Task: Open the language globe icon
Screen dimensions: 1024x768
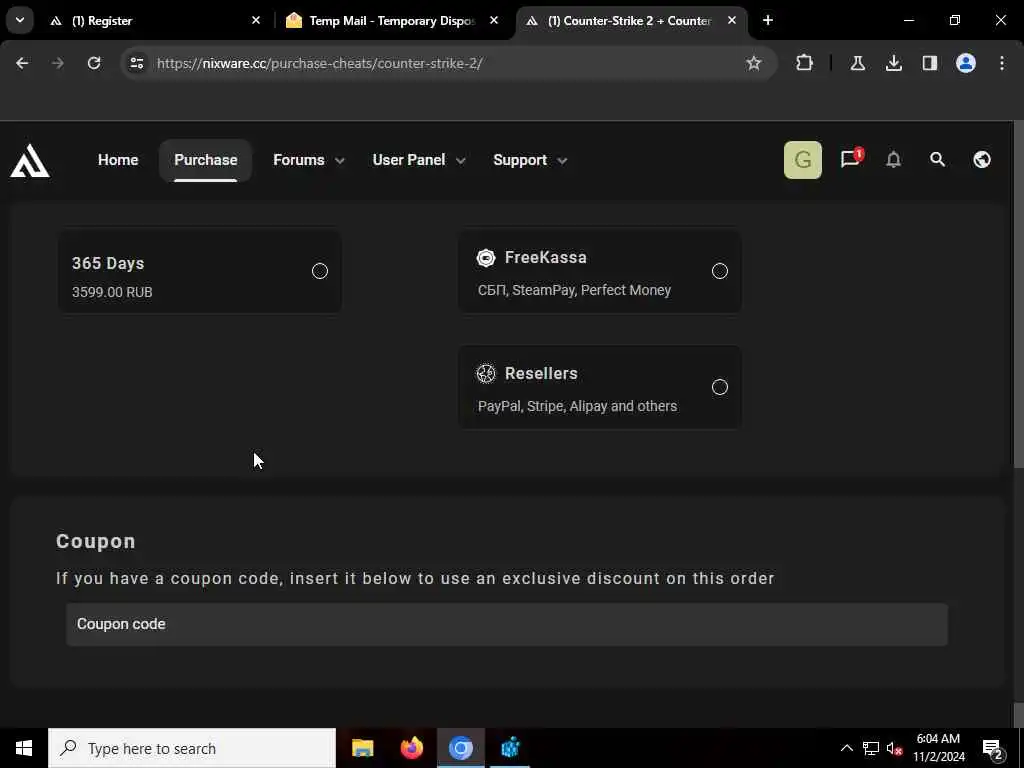Action: 982,159
